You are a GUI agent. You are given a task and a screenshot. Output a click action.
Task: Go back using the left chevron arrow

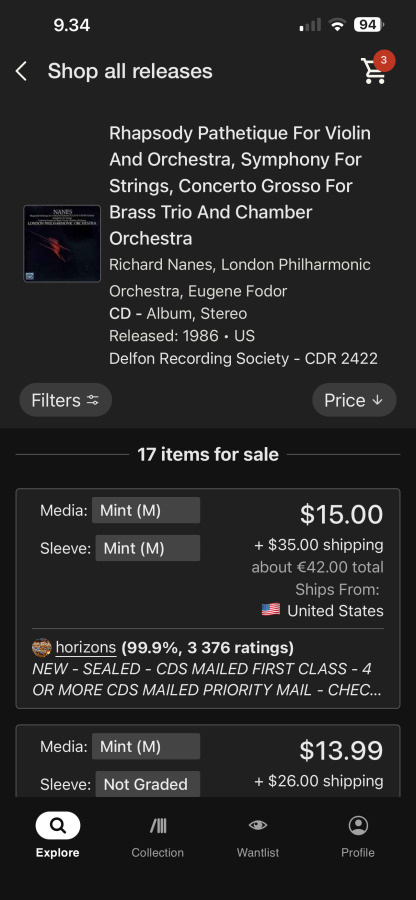click(21, 72)
